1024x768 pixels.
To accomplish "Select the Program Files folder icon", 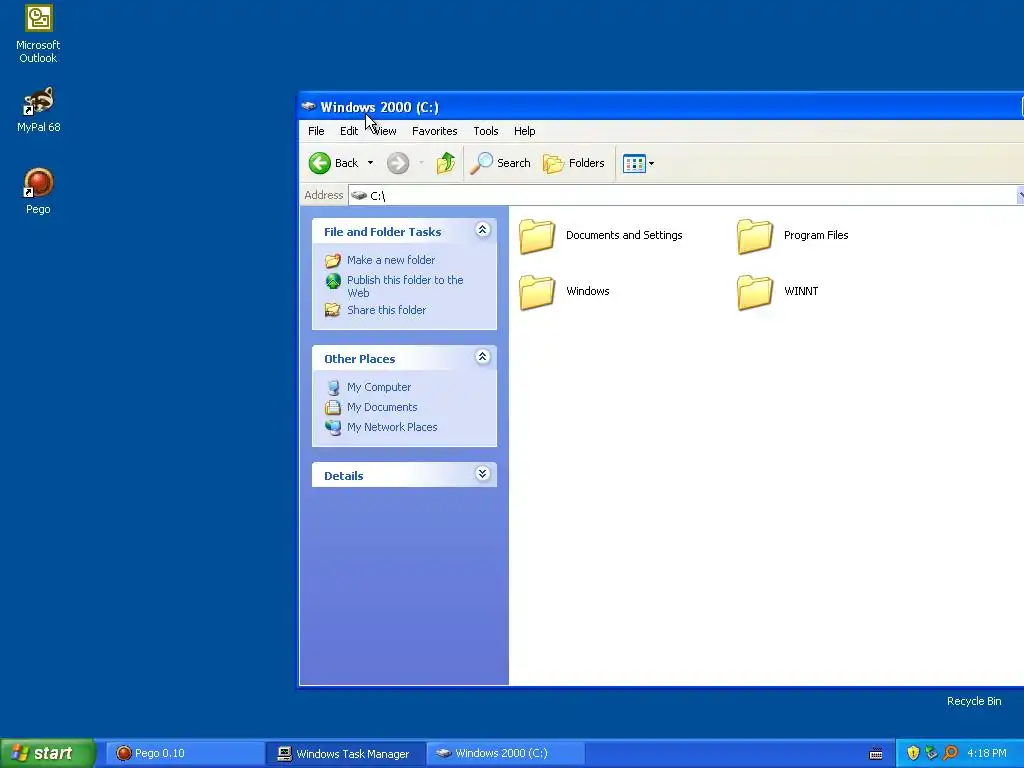I will coord(755,236).
